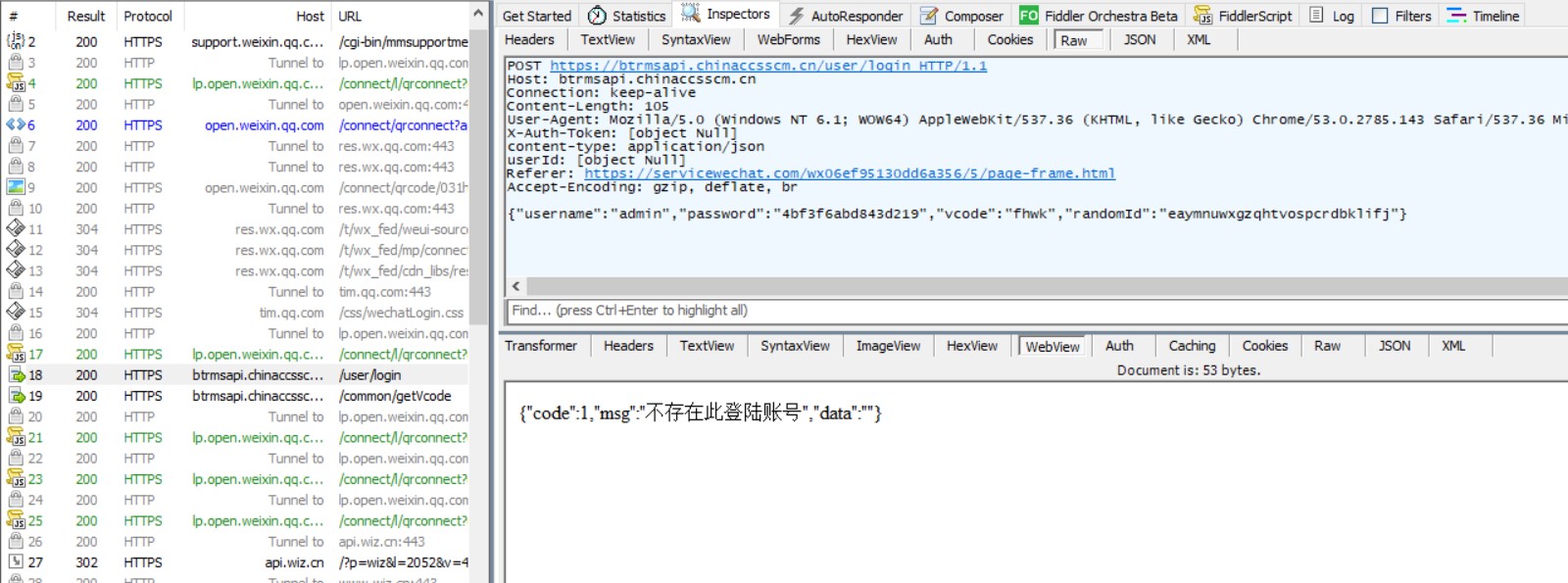The height and width of the screenshot is (583, 1568).
Task: Open the response Caching tab
Action: [1192, 346]
